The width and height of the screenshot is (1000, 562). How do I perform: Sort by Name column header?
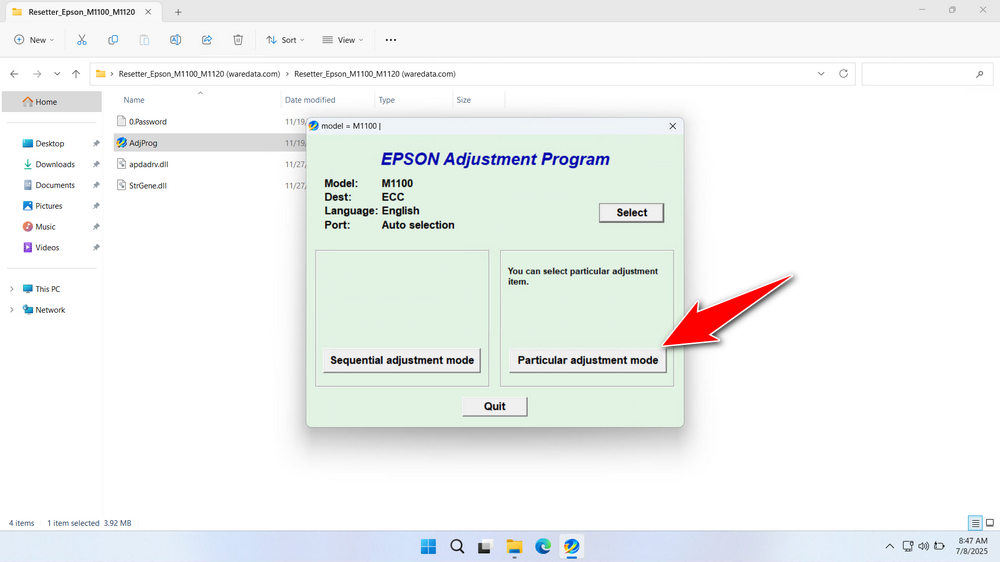134,100
